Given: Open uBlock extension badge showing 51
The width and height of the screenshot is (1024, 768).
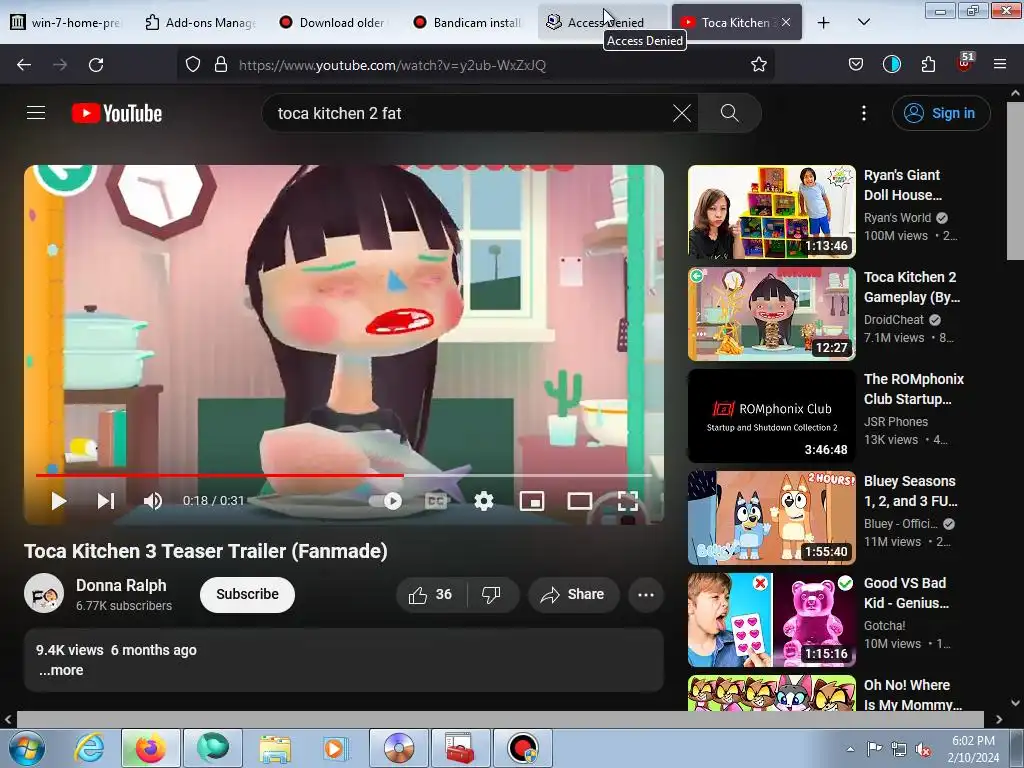Looking at the screenshot, I should coord(965,63).
